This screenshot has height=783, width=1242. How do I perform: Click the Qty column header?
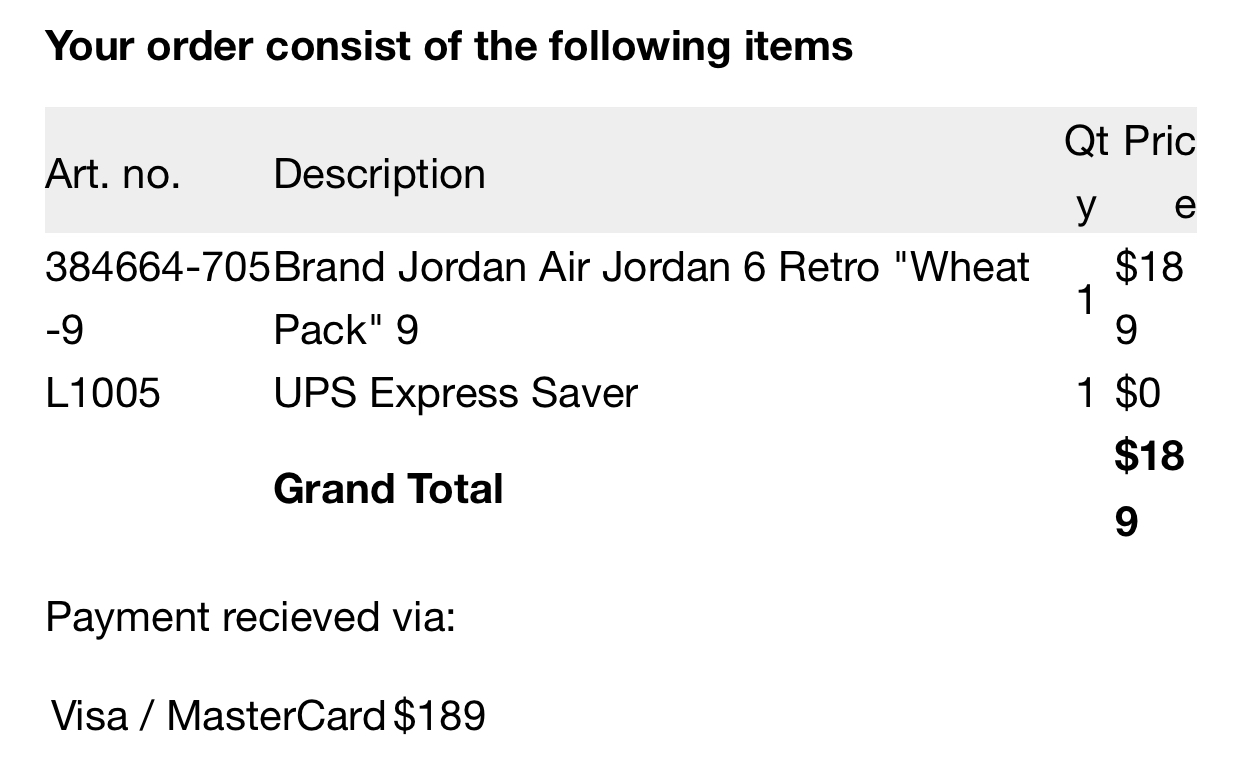tap(1086, 173)
